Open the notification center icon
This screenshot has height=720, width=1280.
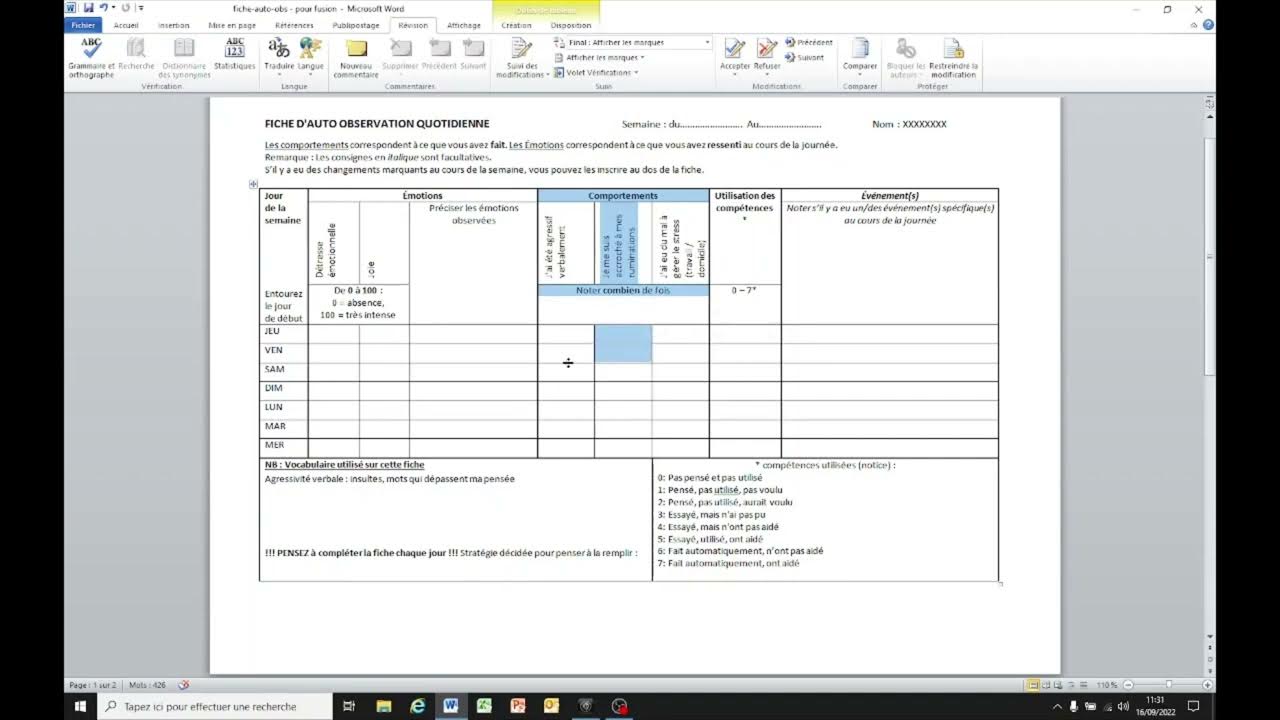click(1193, 706)
